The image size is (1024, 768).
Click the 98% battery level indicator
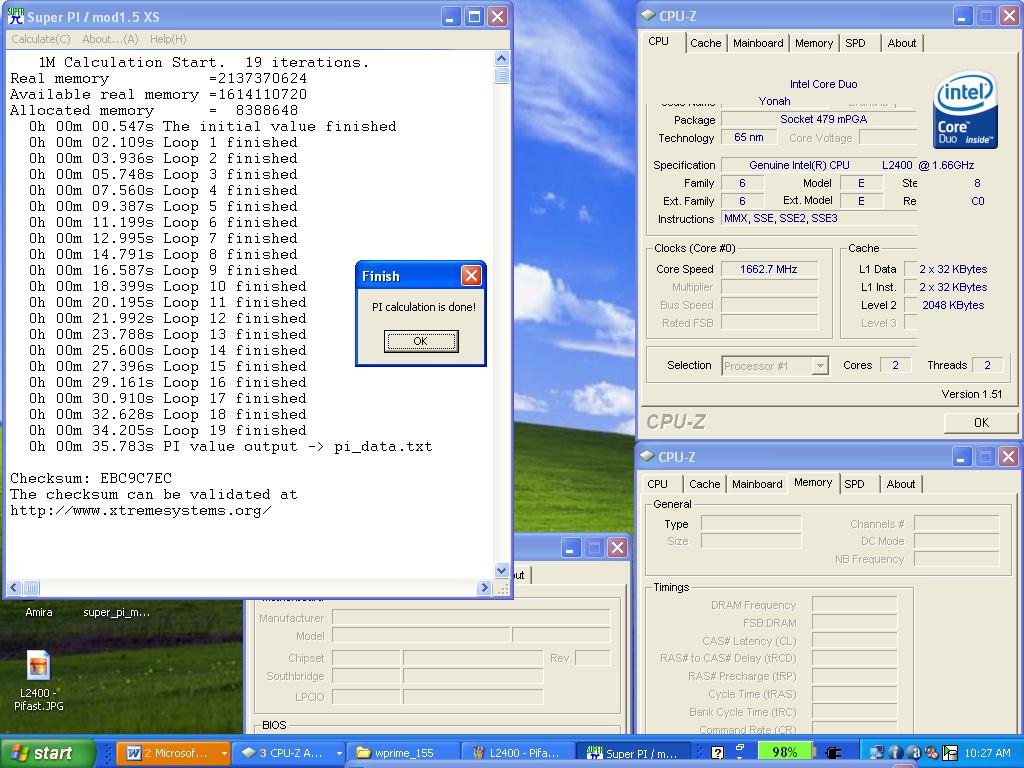point(784,752)
